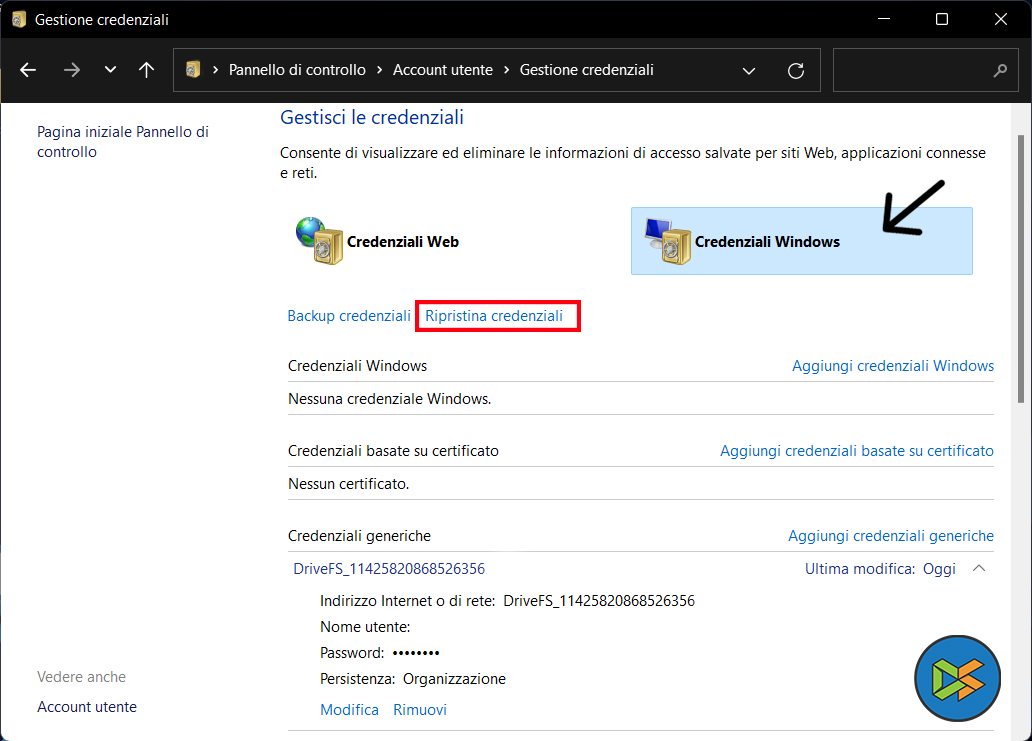Select Credenziali Web vault icon
This screenshot has height=741, width=1032.
coord(320,241)
